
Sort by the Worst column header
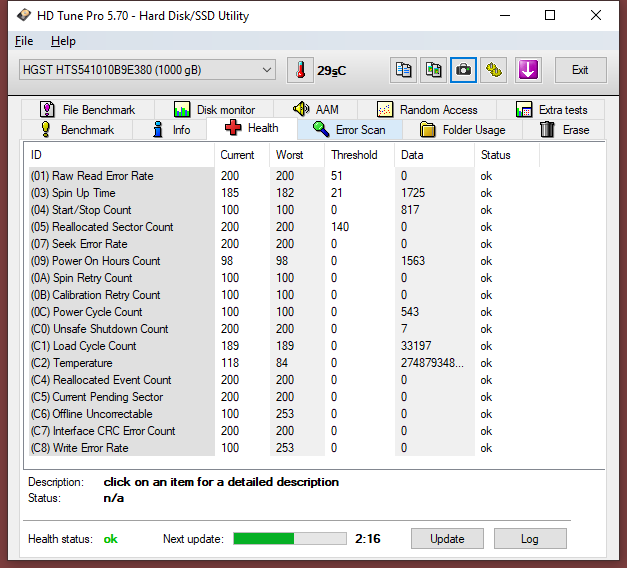297,155
